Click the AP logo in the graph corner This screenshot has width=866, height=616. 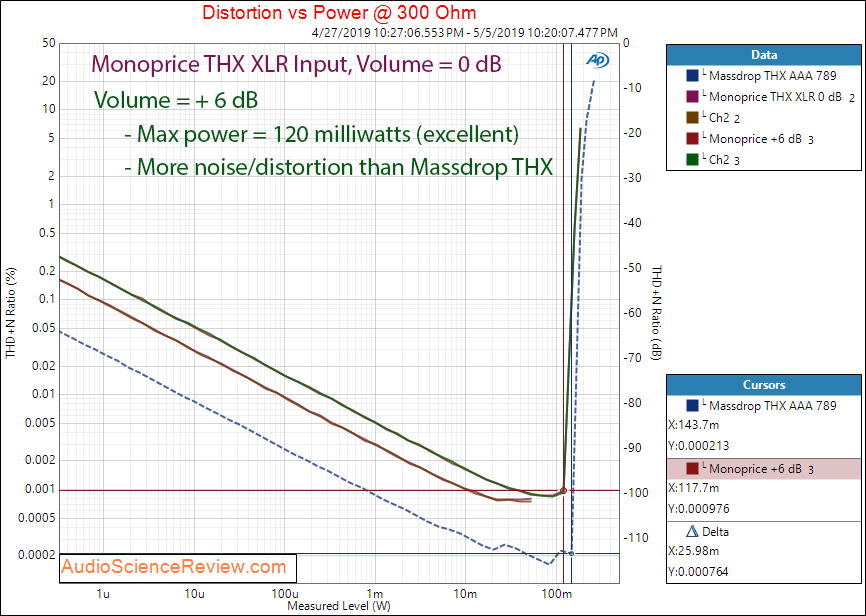597,60
